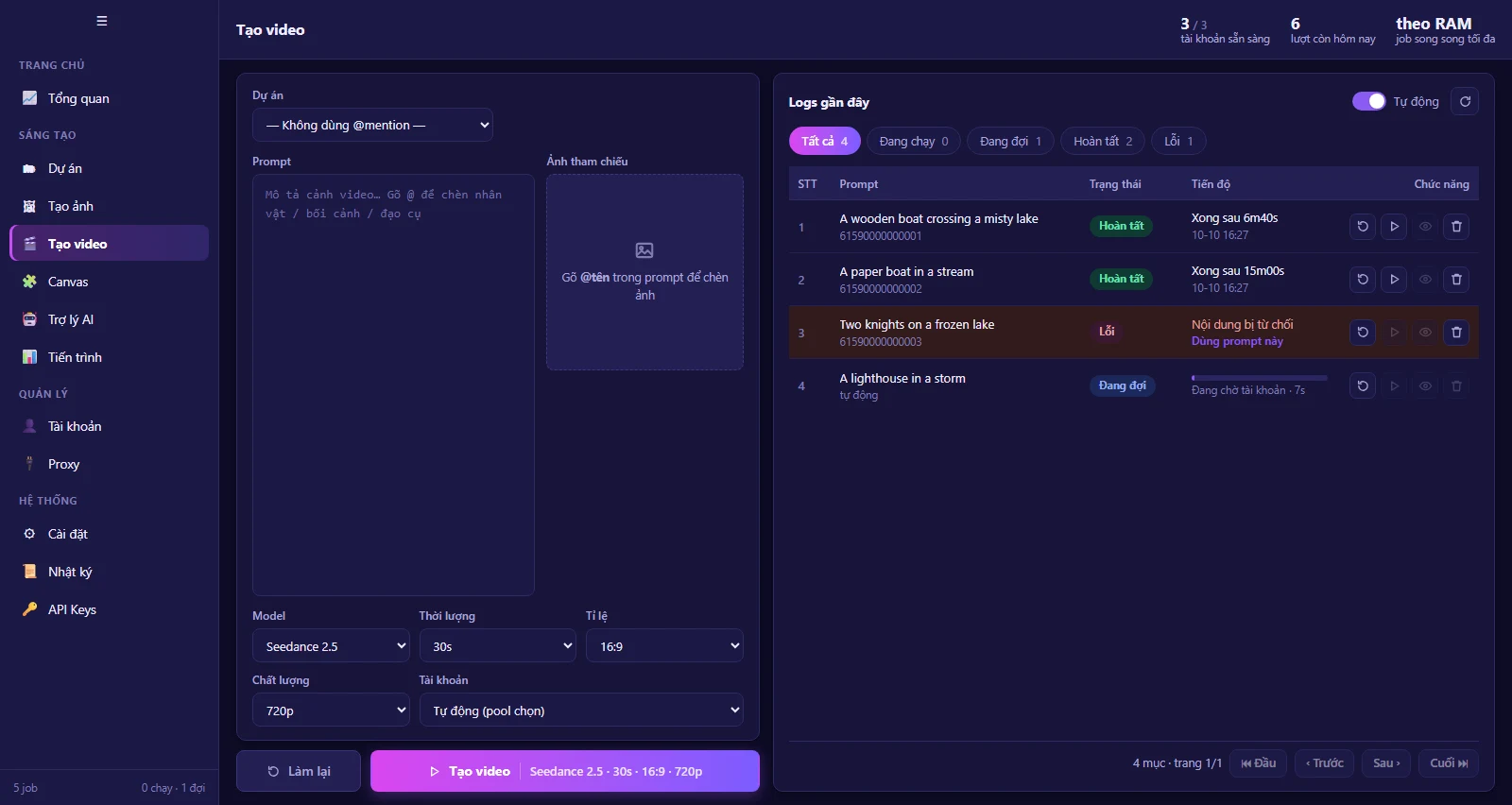
Task: Jump to Cuối last page
Action: 1449,763
